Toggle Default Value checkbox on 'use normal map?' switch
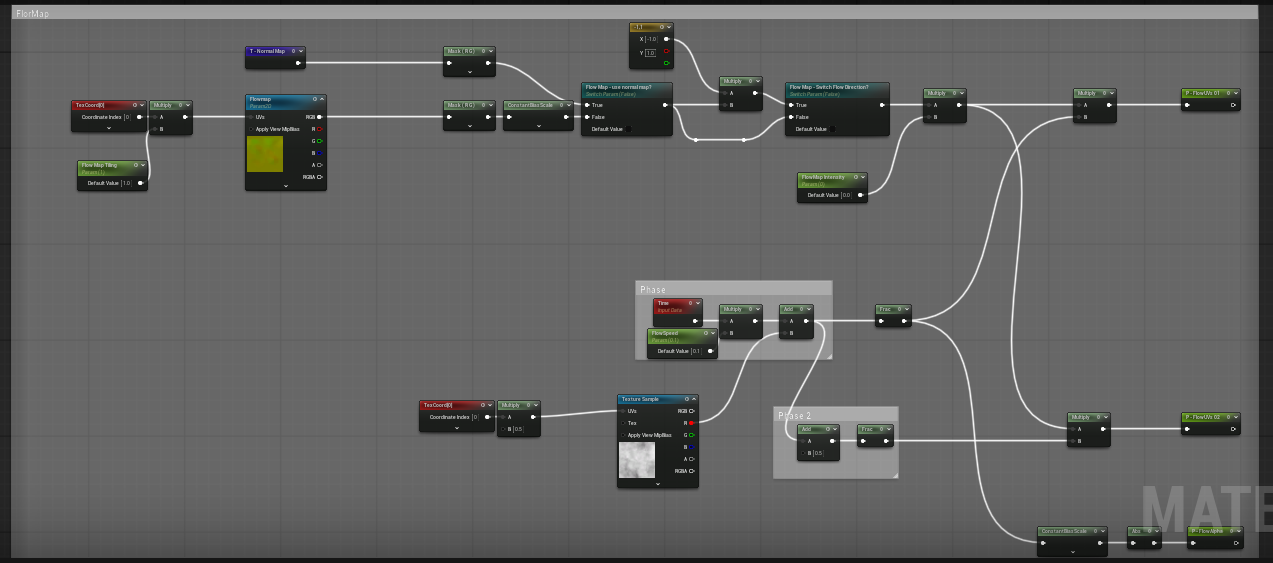Image resolution: width=1273 pixels, height=563 pixels. click(629, 129)
